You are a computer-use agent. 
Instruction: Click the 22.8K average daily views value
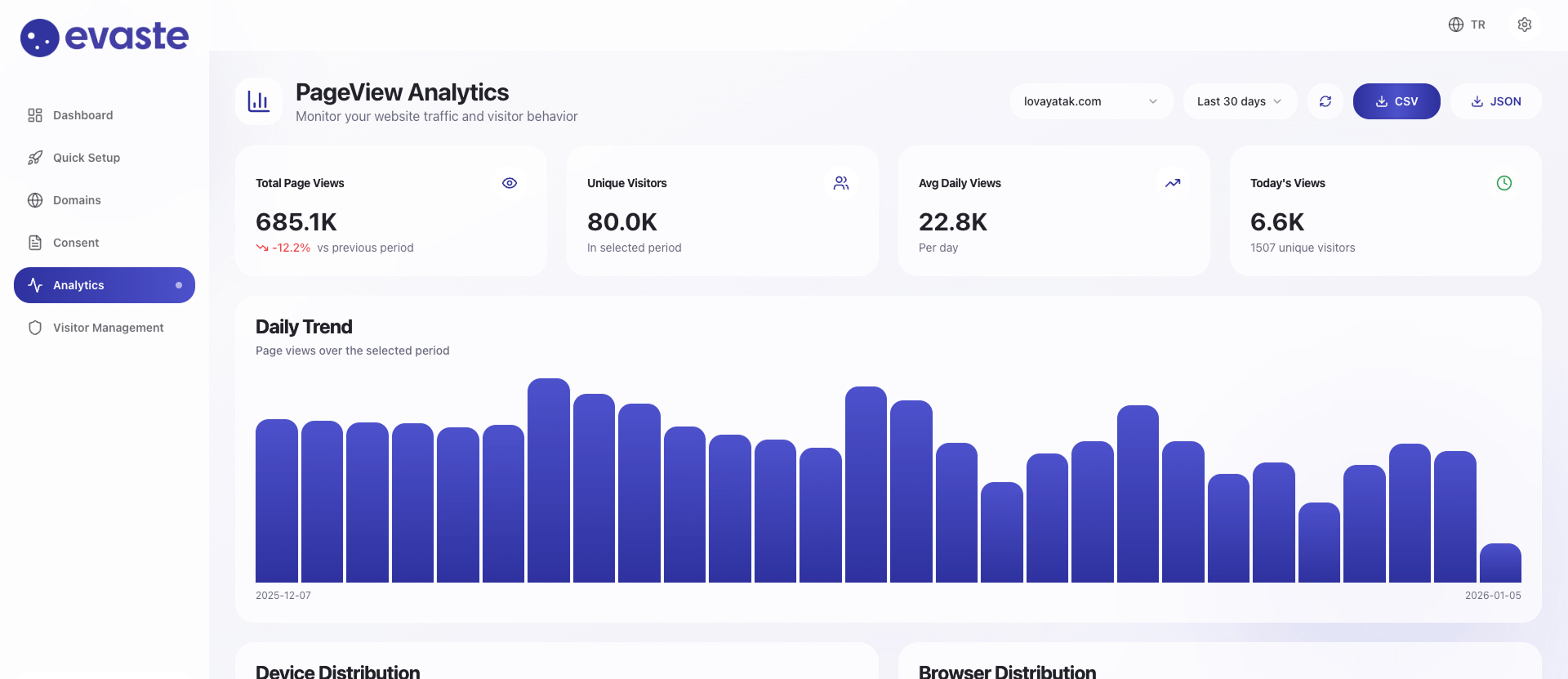[x=953, y=221]
